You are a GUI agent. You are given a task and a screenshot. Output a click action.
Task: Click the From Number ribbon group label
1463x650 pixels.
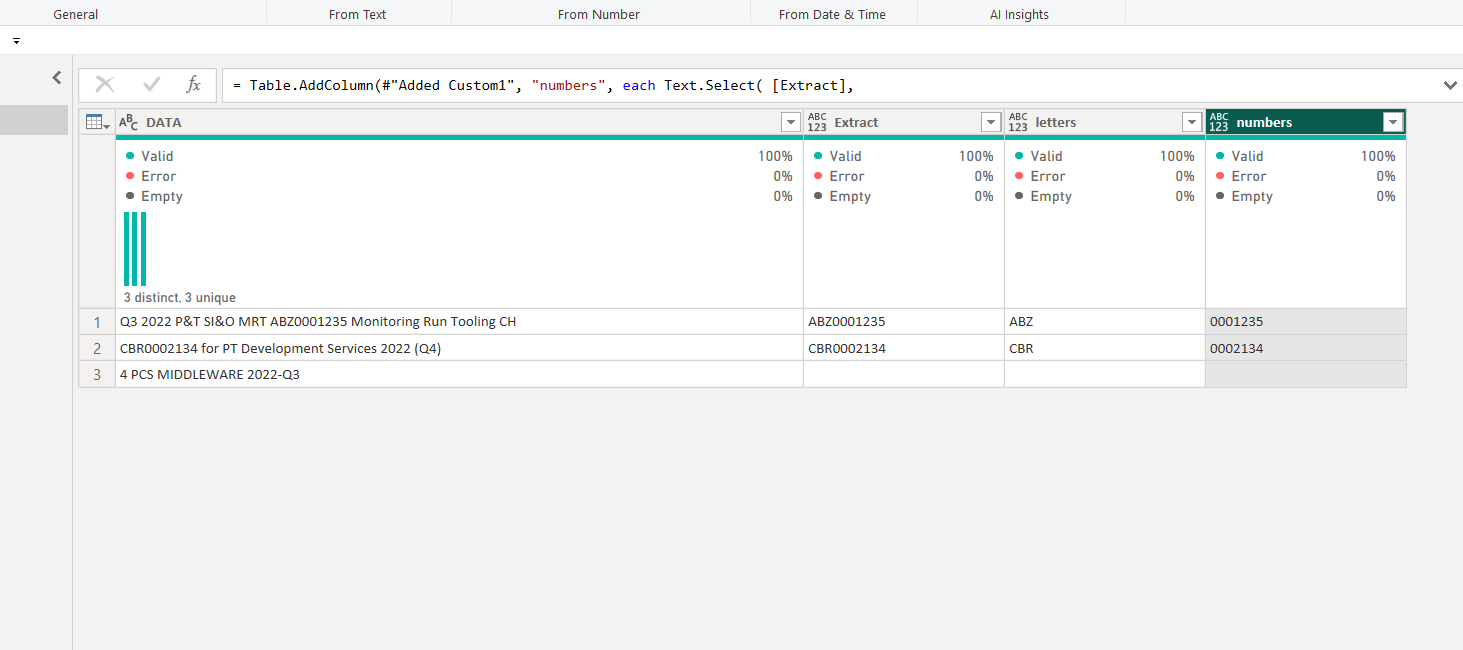tap(599, 14)
